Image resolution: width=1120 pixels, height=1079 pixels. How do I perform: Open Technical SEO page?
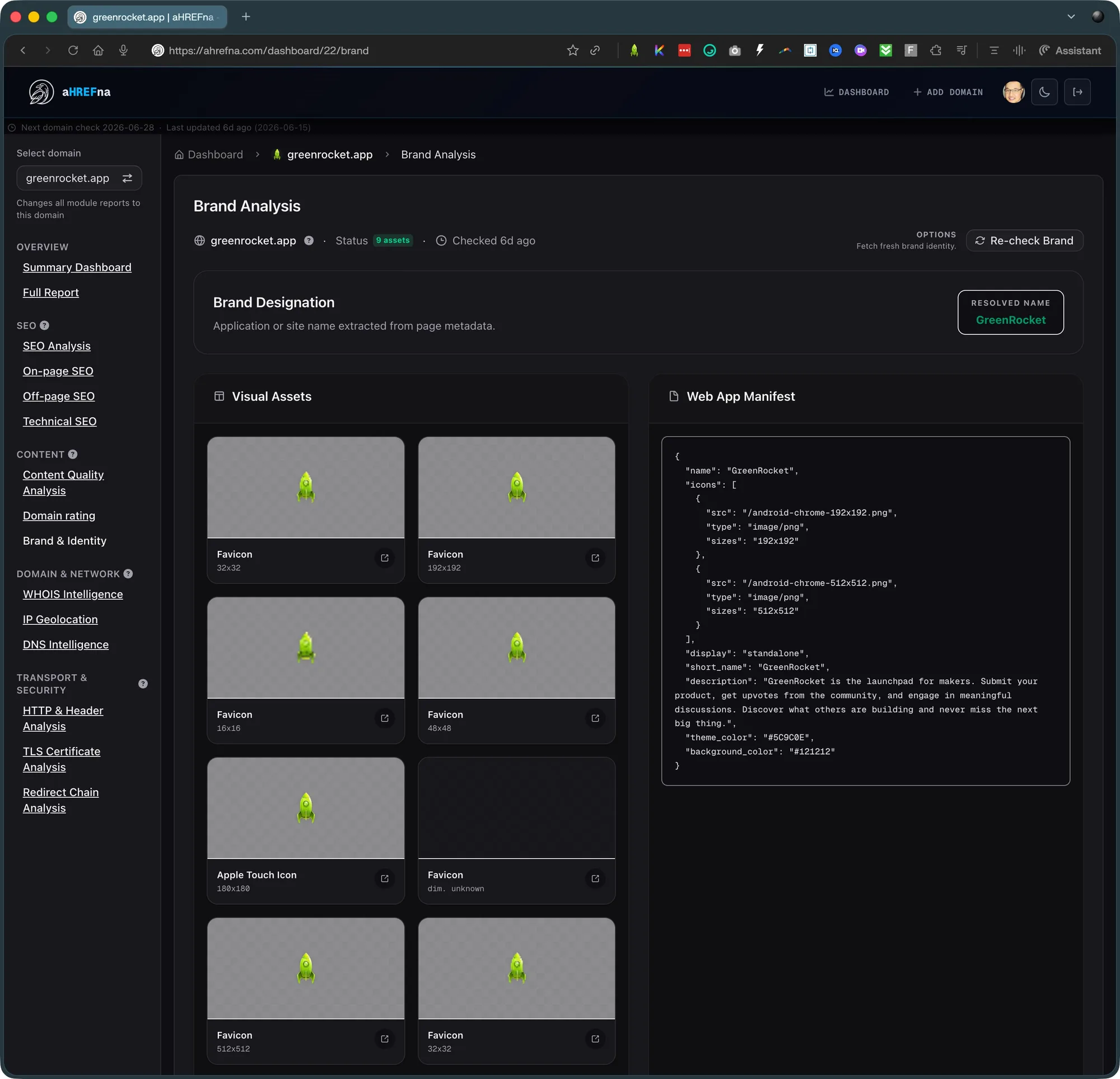coord(59,422)
